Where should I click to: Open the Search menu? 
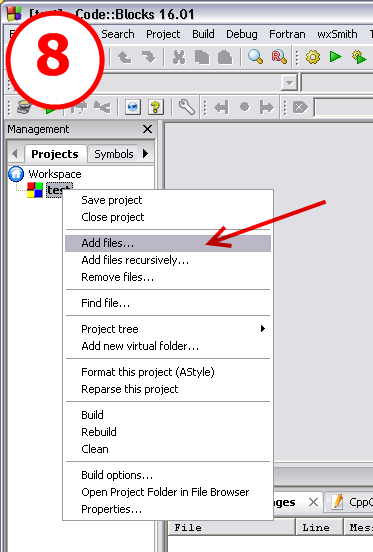click(118, 34)
